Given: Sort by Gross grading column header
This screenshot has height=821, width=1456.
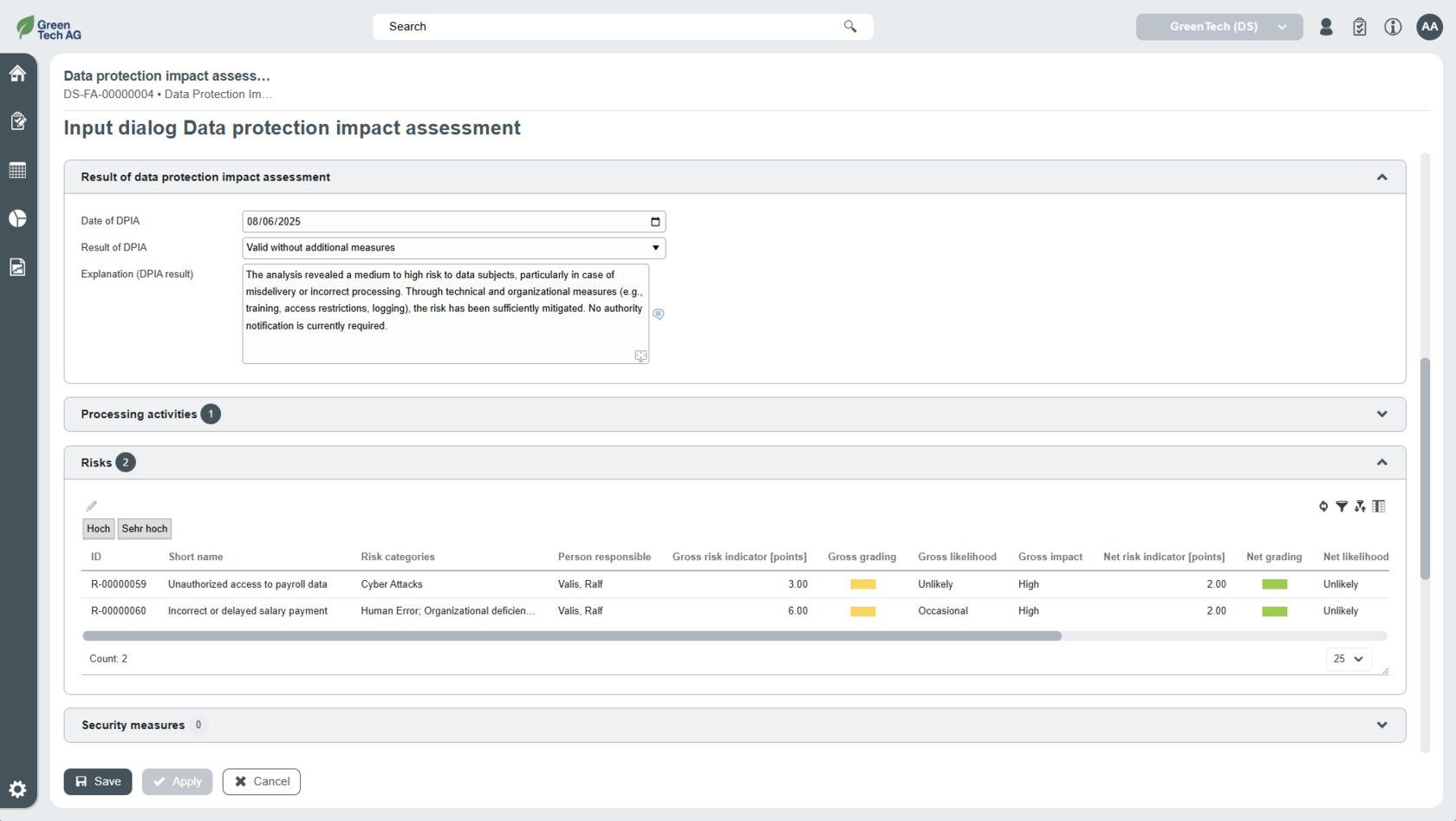Looking at the screenshot, I should (x=861, y=557).
